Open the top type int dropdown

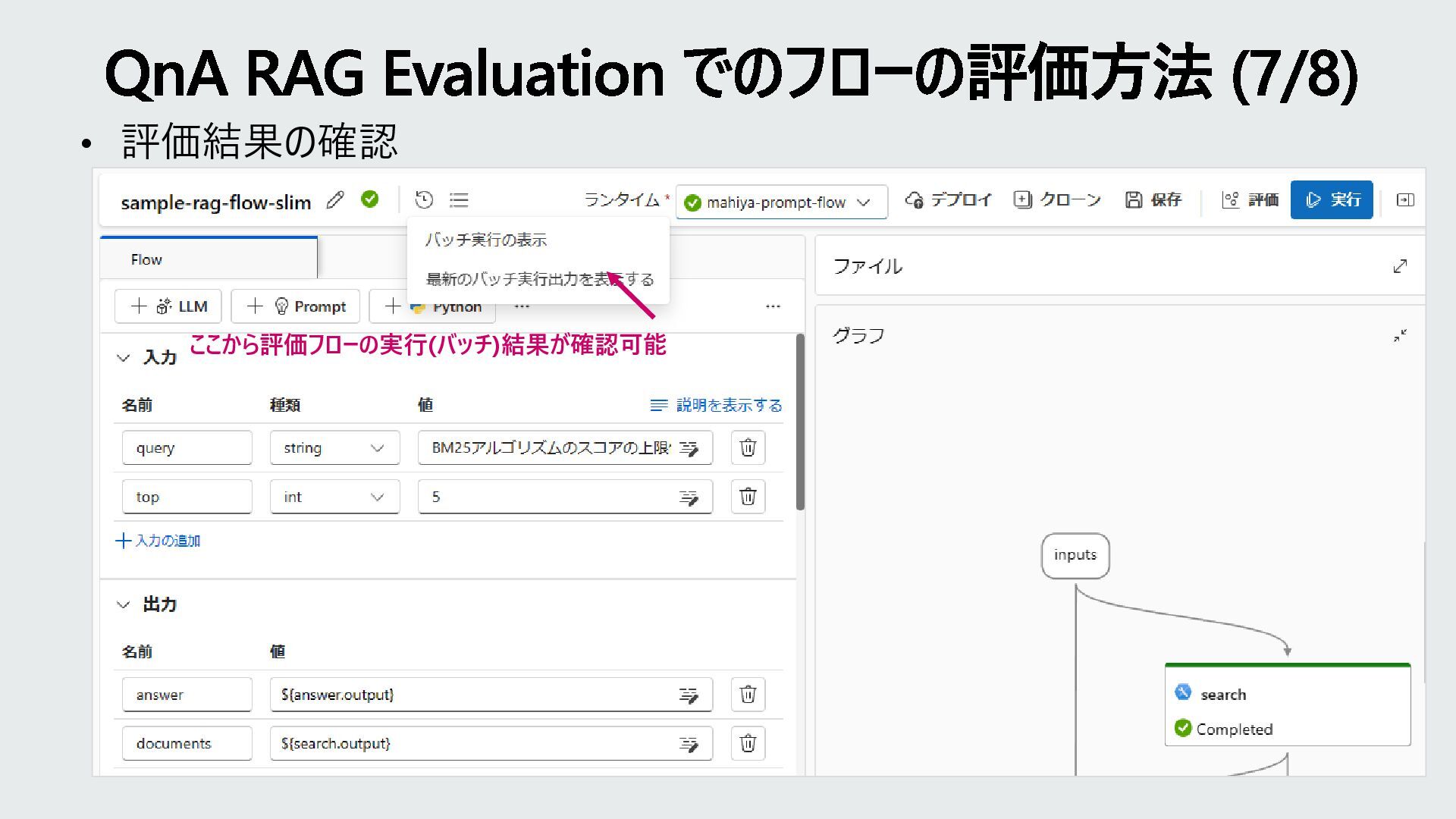tap(334, 497)
